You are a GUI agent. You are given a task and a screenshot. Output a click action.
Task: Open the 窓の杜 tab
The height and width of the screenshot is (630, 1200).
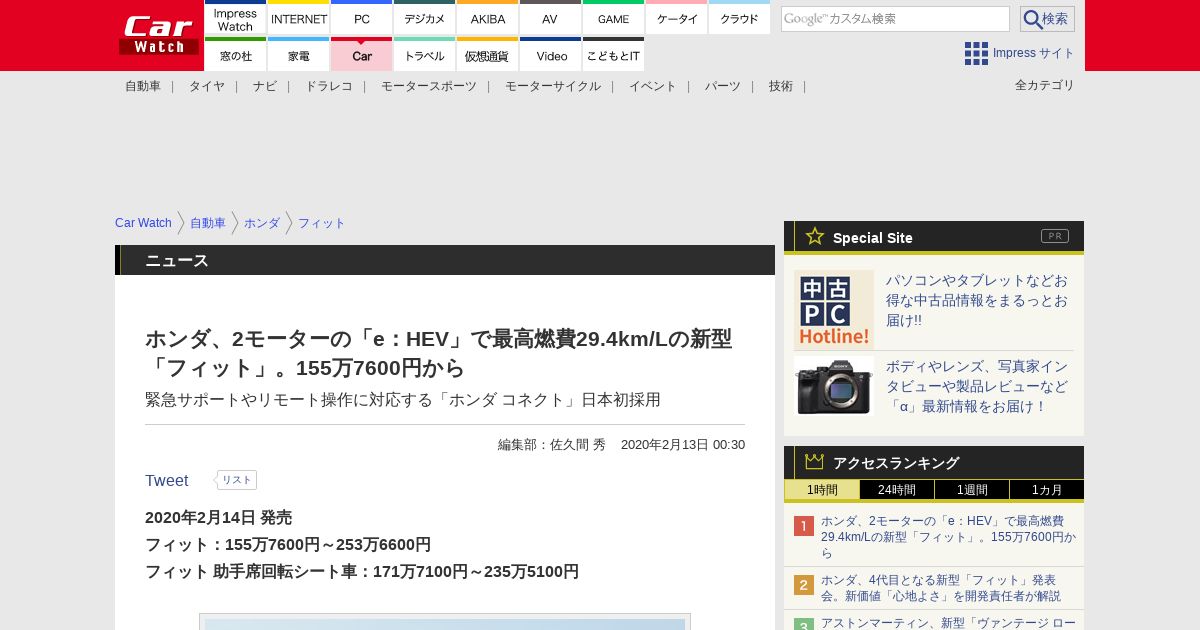235,55
